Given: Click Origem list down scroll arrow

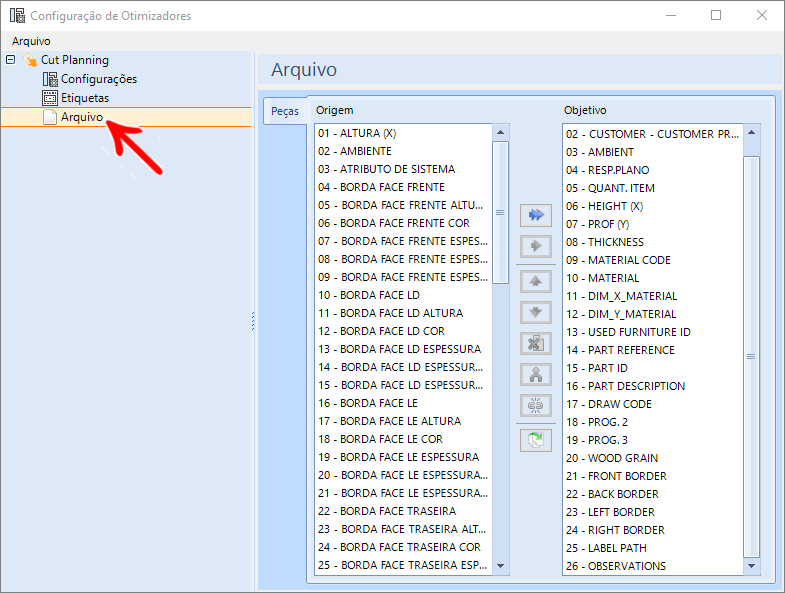Looking at the screenshot, I should [500, 566].
